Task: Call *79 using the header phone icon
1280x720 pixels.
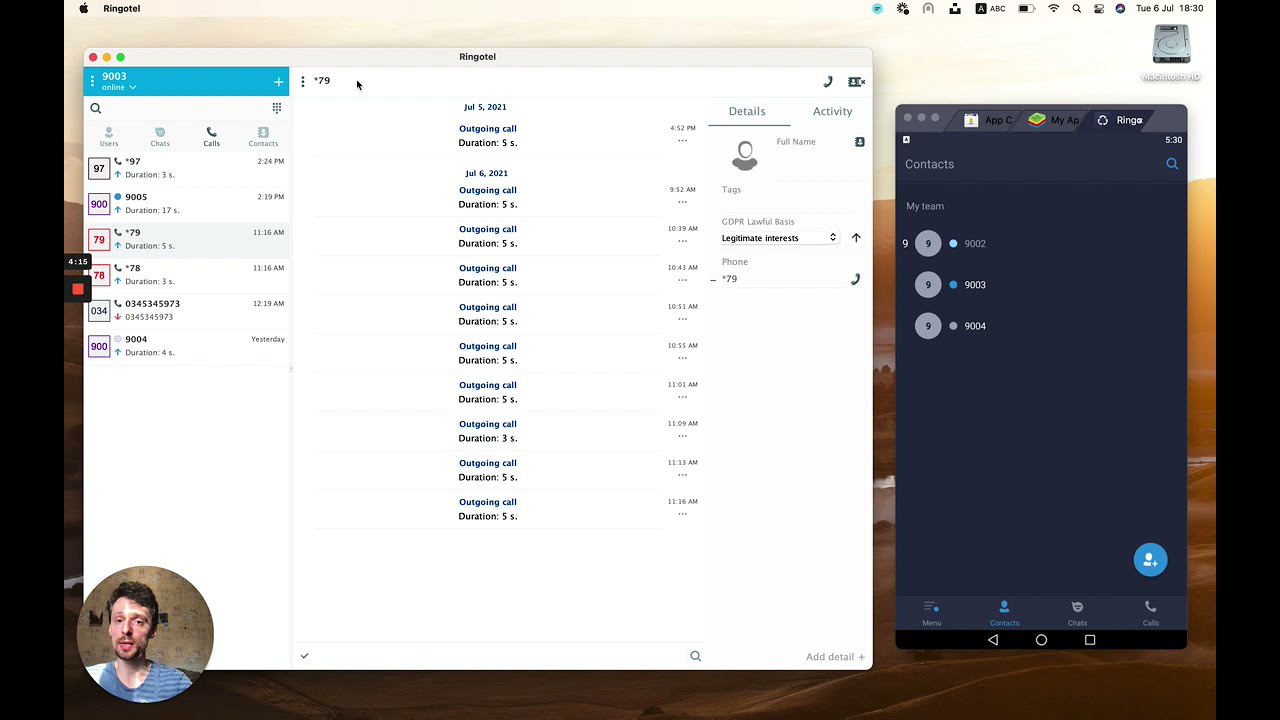Action: click(x=828, y=82)
